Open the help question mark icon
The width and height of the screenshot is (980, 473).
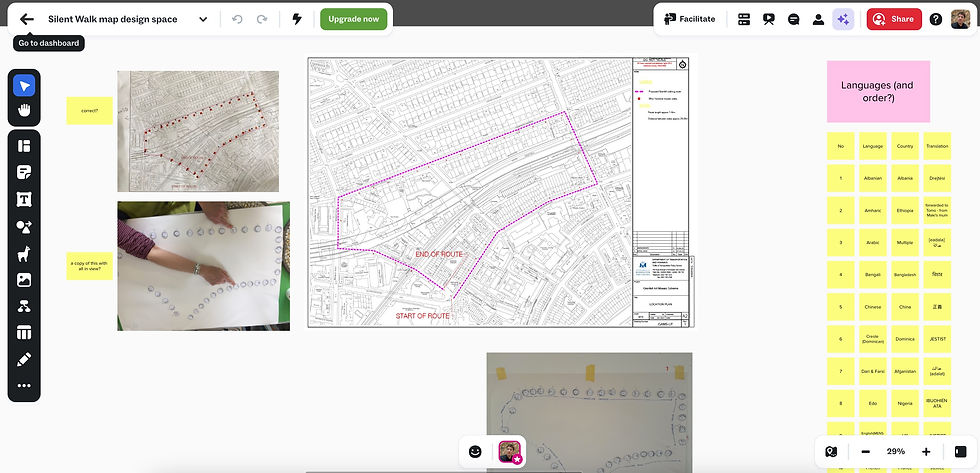tap(936, 19)
